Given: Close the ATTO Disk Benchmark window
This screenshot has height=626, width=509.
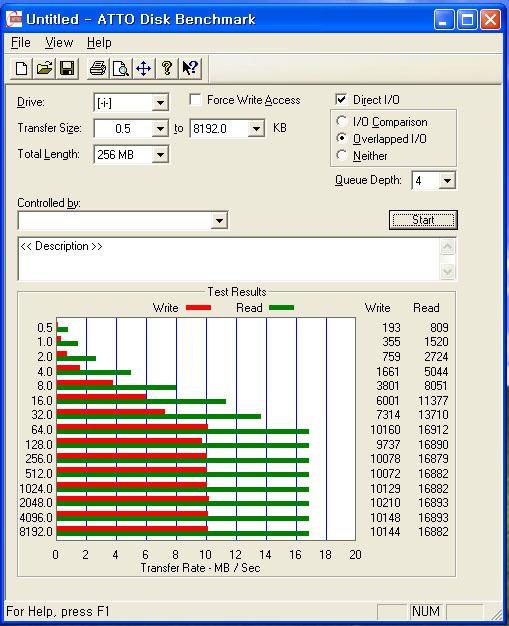Looking at the screenshot, I should (491, 19).
